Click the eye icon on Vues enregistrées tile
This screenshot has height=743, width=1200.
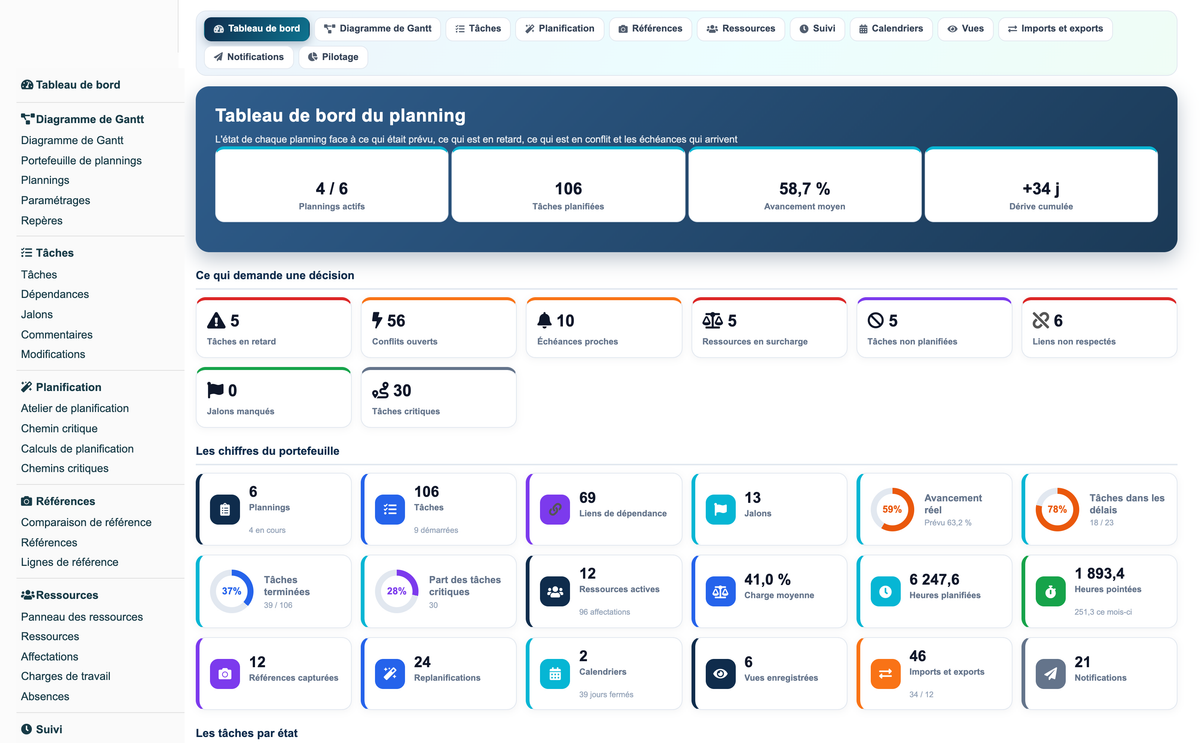coord(720,674)
